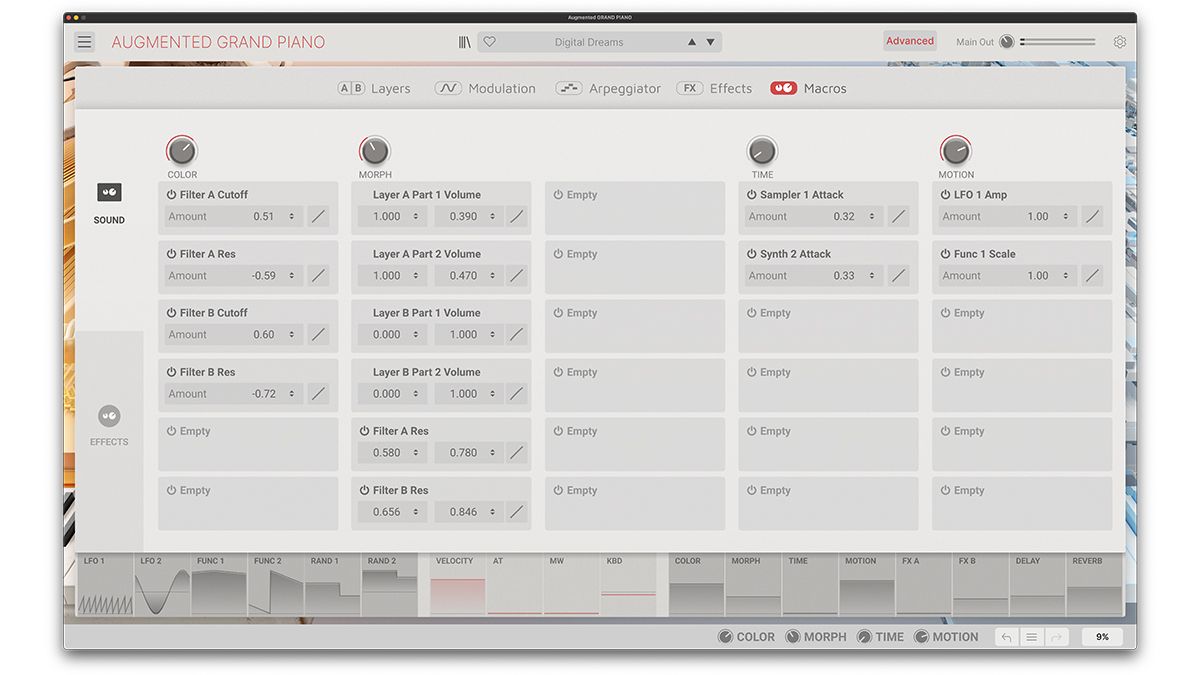The width and height of the screenshot is (1200, 675).
Task: Select previous preset with up arrow
Action: point(691,42)
